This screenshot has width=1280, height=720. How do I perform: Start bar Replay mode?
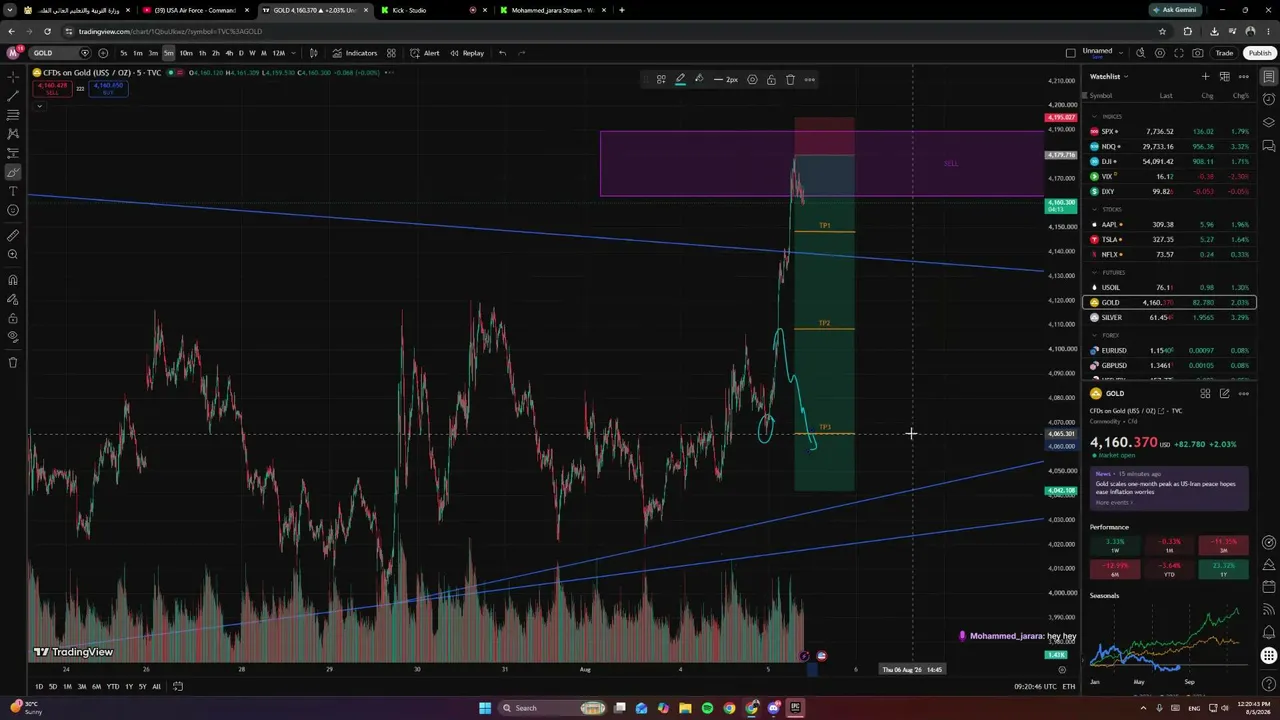point(467,53)
